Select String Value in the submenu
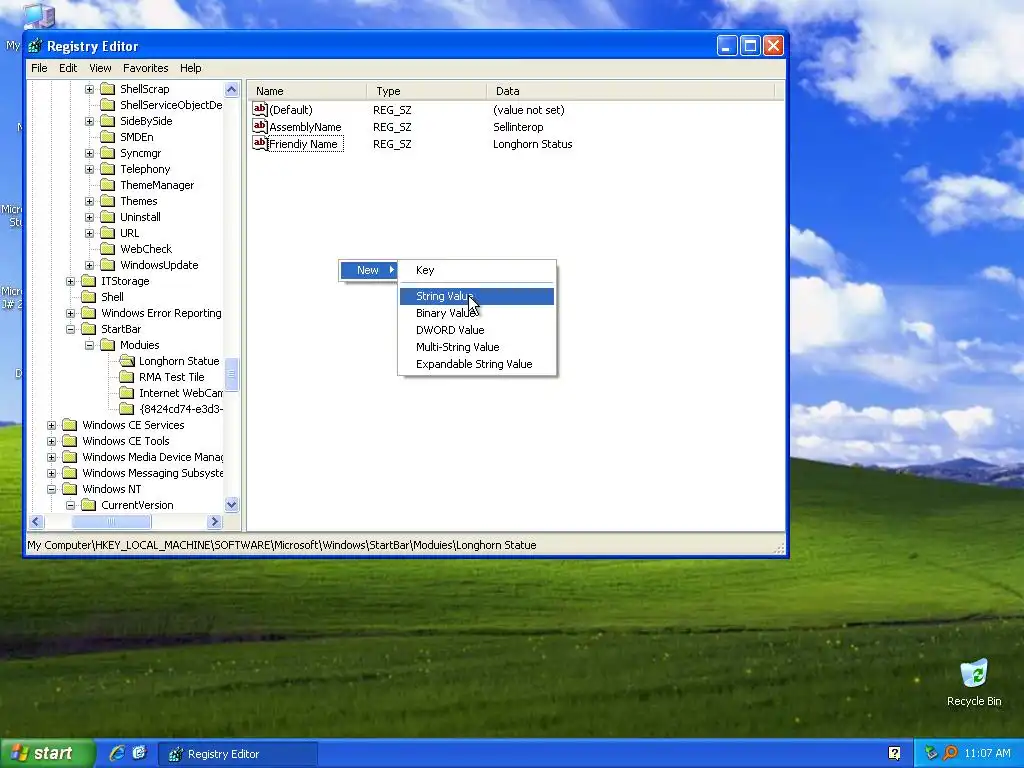The image size is (1024, 768). click(477, 296)
